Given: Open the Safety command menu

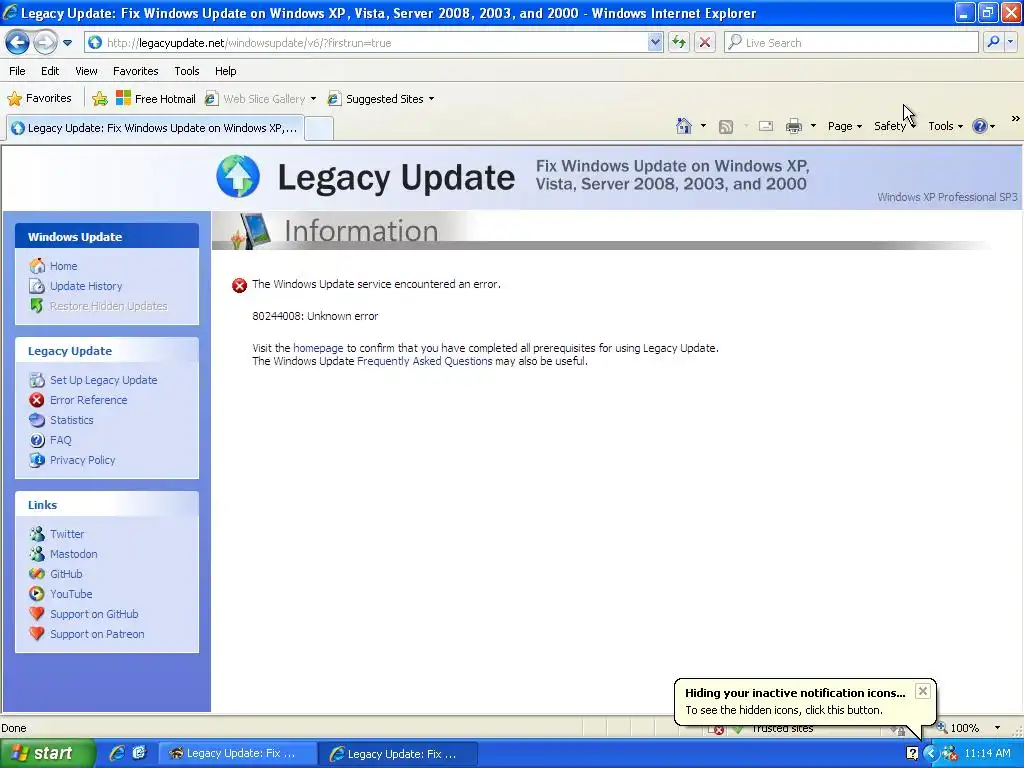Looking at the screenshot, I should [x=895, y=127].
